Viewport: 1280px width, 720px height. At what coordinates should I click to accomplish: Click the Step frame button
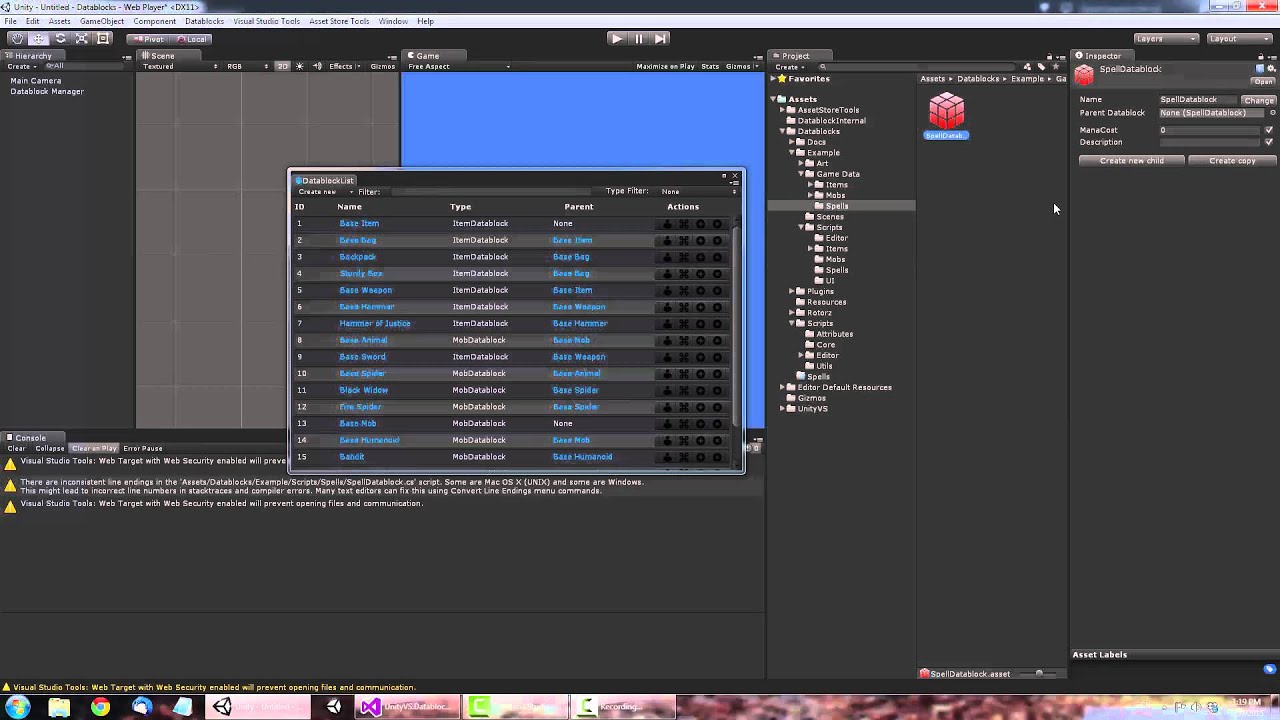(660, 38)
